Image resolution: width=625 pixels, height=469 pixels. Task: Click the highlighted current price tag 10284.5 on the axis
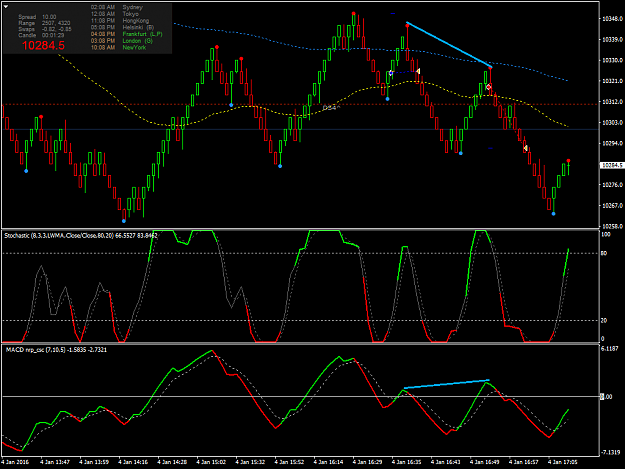point(612,165)
